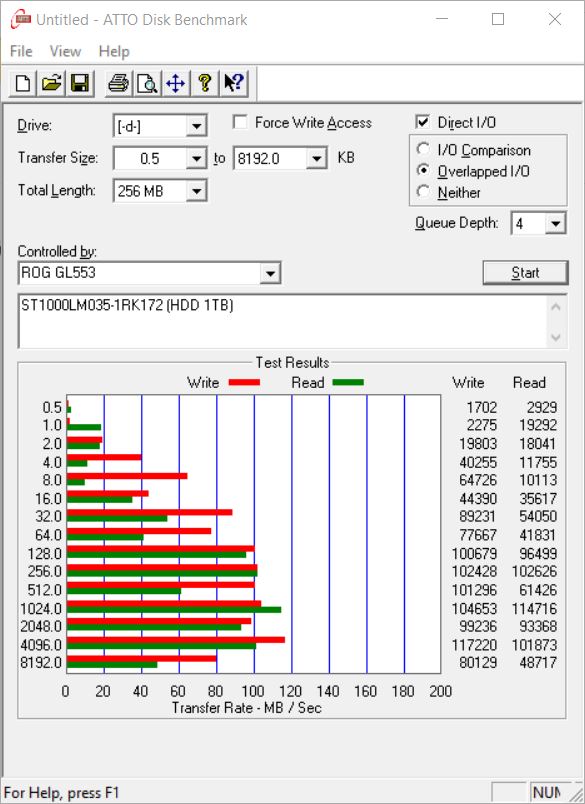Image resolution: width=585 pixels, height=804 pixels.
Task: Open Print Preview from the toolbar
Action: (147, 83)
